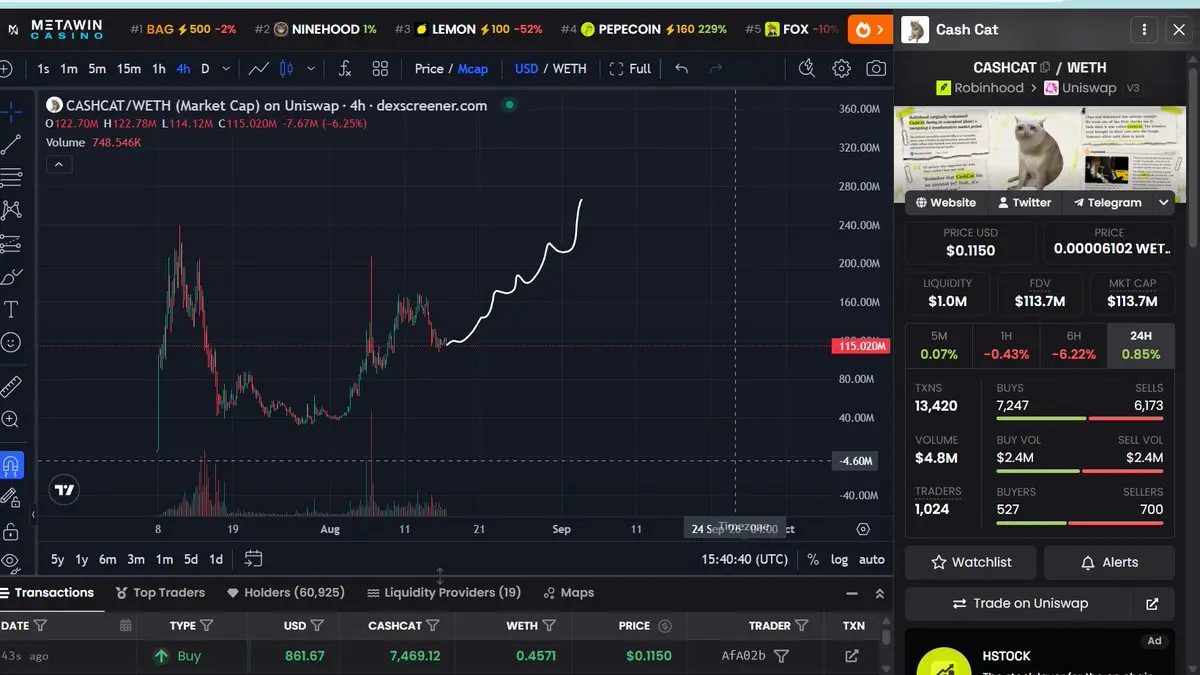Toggle lock all drawings
Image resolution: width=1200 pixels, height=675 pixels.
pos(11,530)
